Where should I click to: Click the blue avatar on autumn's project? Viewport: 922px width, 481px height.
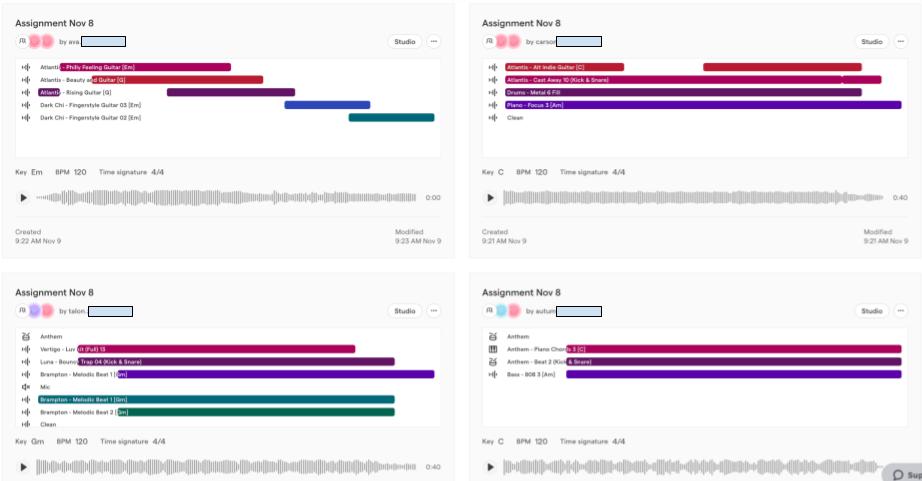coord(502,310)
